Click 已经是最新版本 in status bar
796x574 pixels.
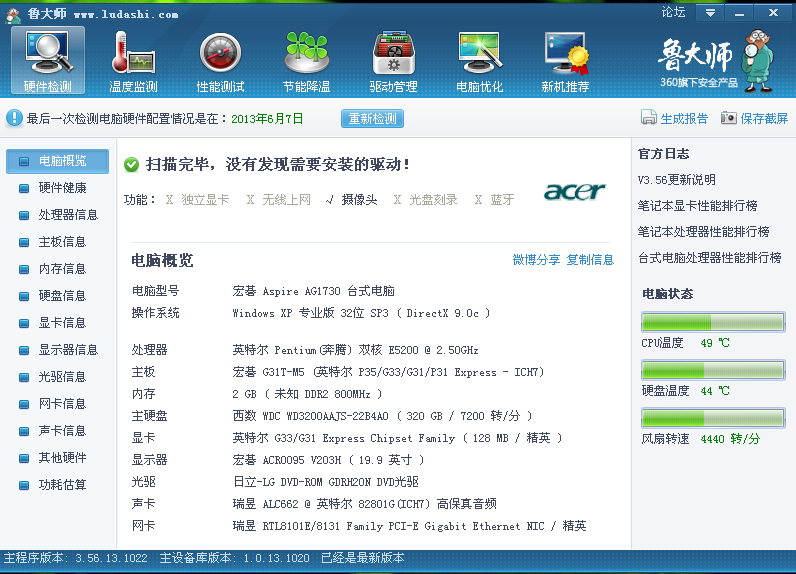[x=362, y=558]
